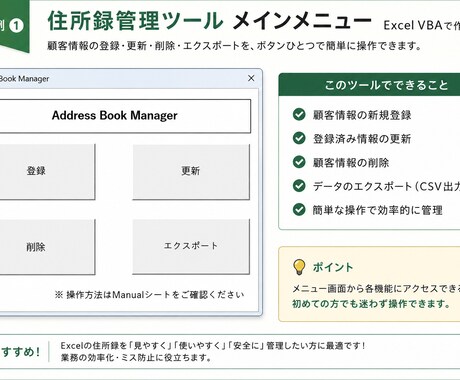Click the heading 住所録管理ツール メインメニュー
Image resolution: width=460 pixels, height=380 pixels.
[210, 21]
